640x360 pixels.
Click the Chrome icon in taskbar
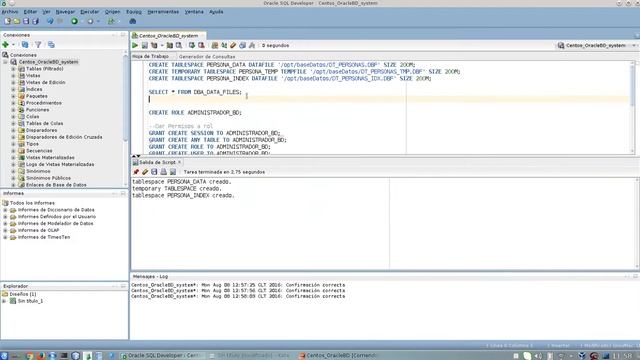pyautogui.click(x=29, y=356)
